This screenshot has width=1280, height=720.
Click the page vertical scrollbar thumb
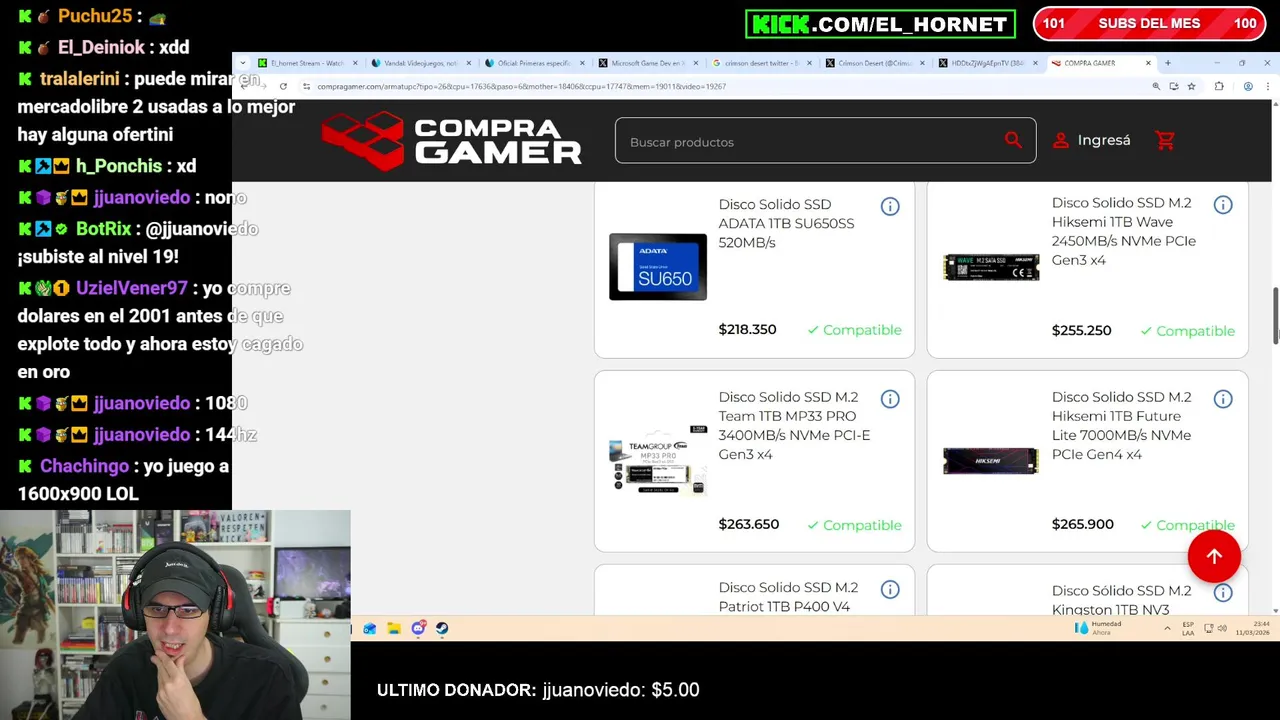tap(1275, 316)
